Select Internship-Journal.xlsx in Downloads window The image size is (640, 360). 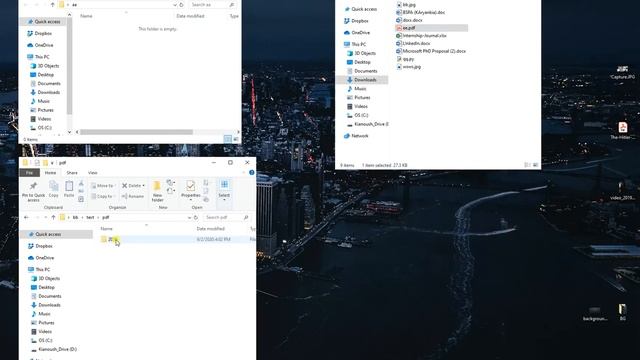pos(421,36)
